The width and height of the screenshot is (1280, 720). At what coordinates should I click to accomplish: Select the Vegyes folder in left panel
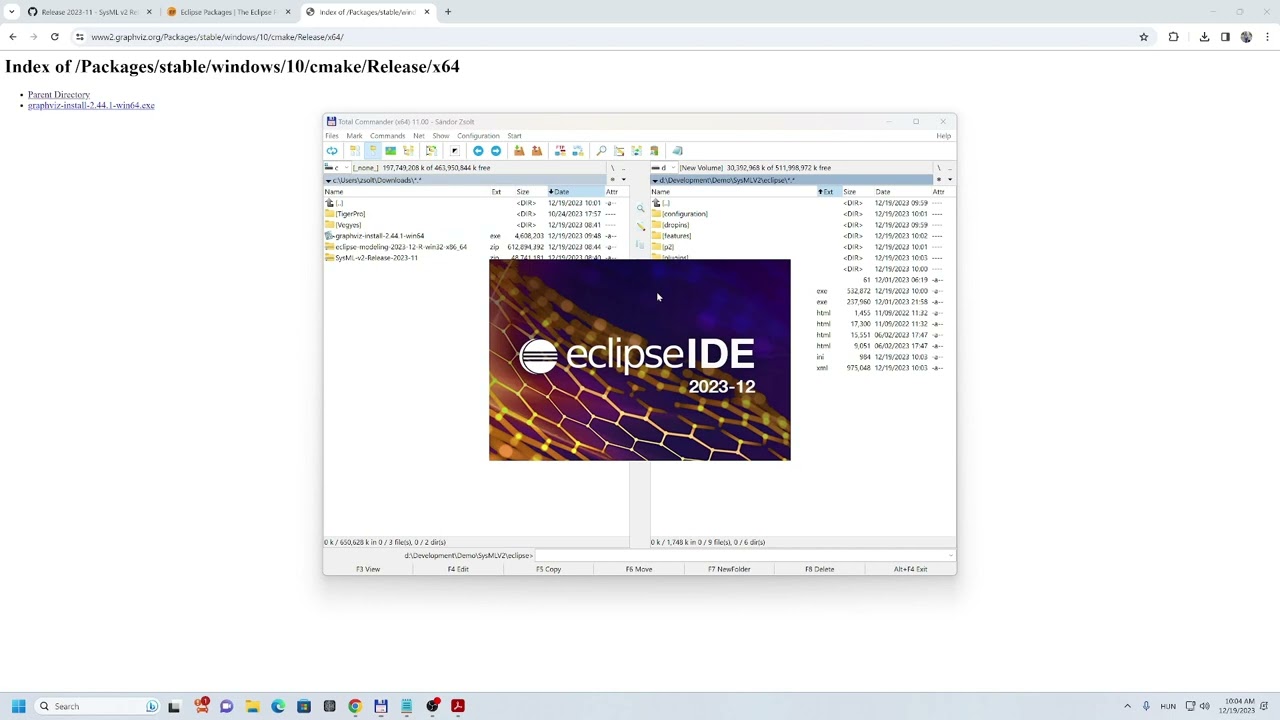(343, 225)
